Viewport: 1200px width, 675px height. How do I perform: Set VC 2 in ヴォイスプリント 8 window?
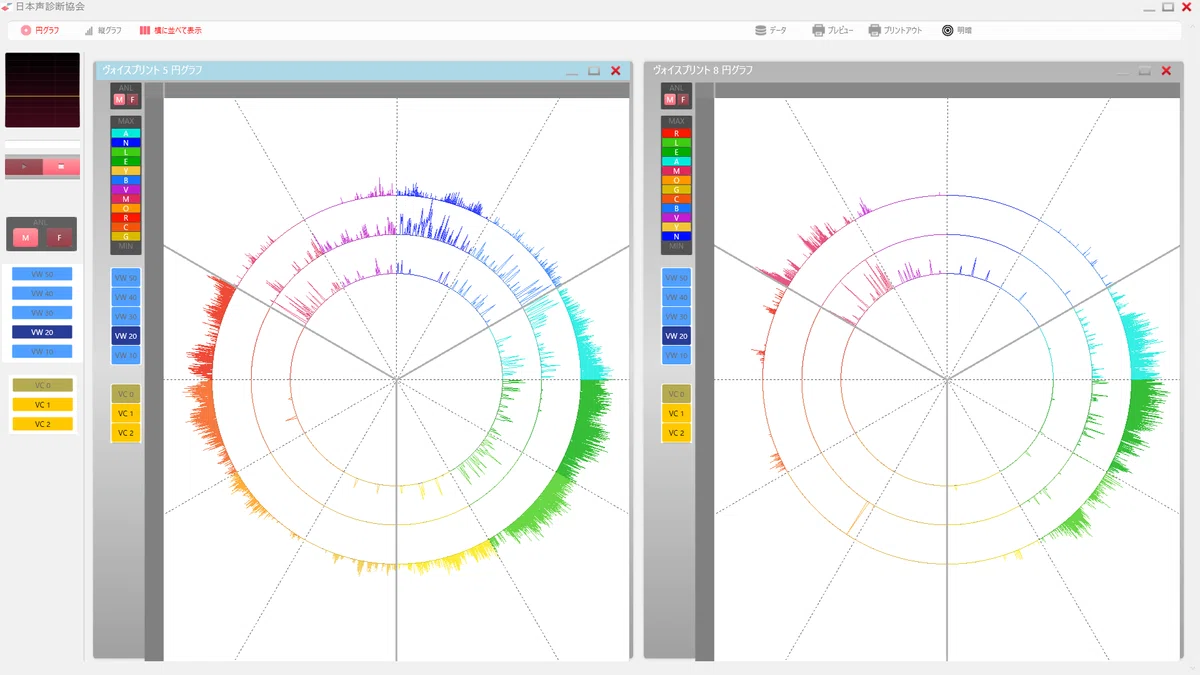click(x=676, y=433)
